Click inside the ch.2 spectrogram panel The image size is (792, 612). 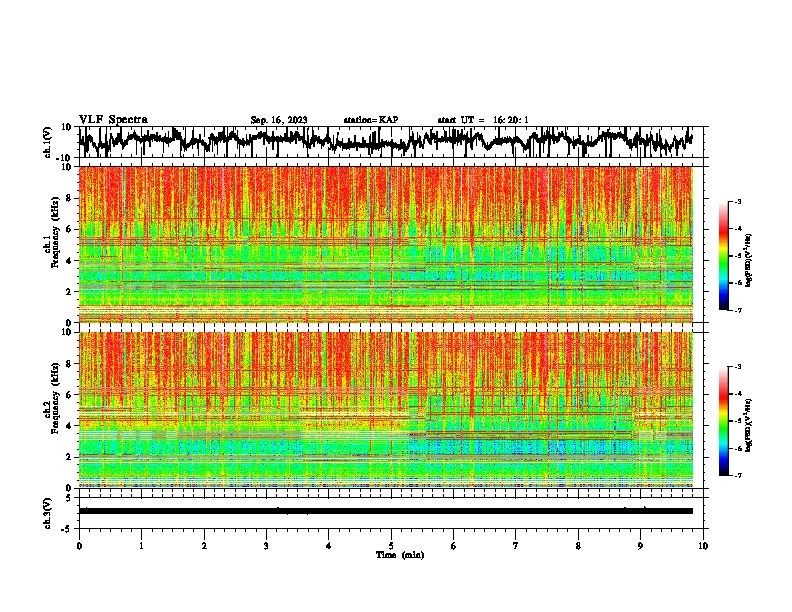click(386, 410)
